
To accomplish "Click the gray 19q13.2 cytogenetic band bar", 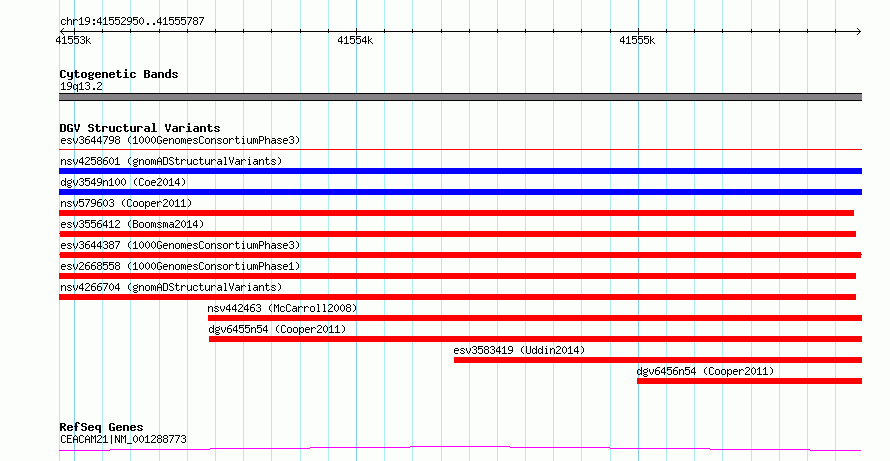I will 460,97.
